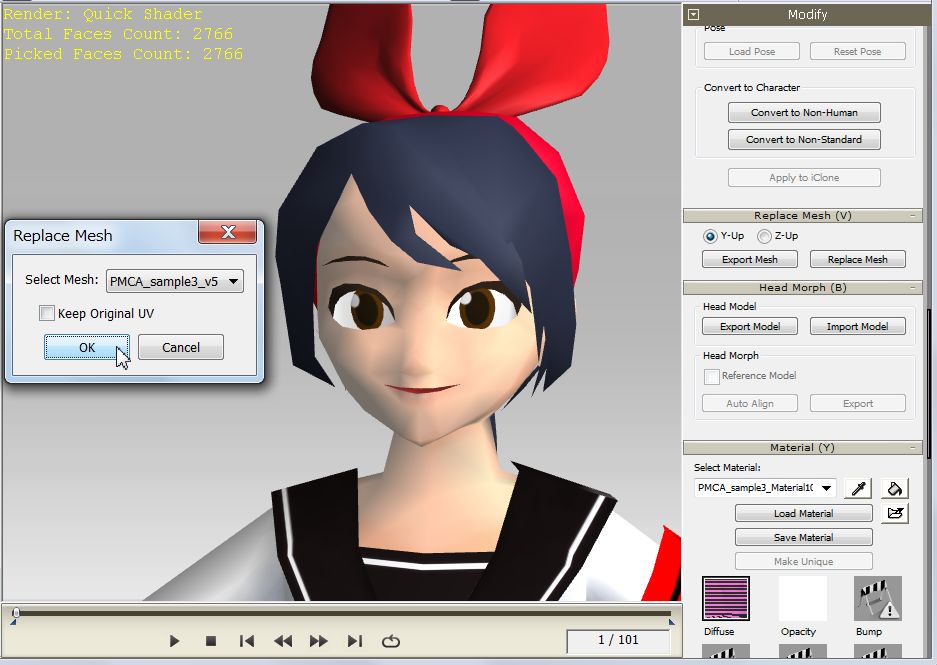Click the 'Render: Quick Shader' text
Image resolution: width=937 pixels, height=665 pixels.
coord(103,14)
